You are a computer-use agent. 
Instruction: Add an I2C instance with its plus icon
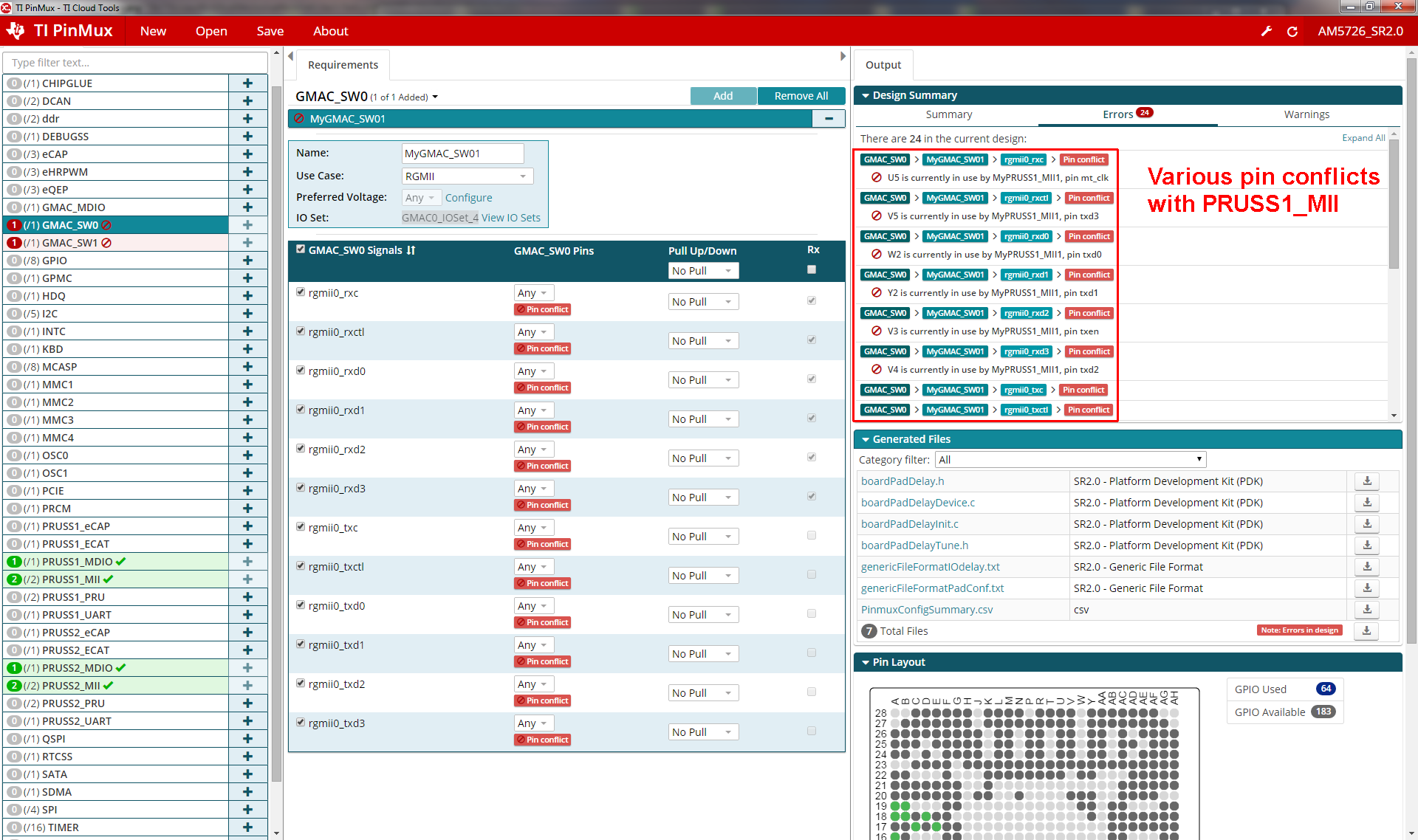pos(247,314)
